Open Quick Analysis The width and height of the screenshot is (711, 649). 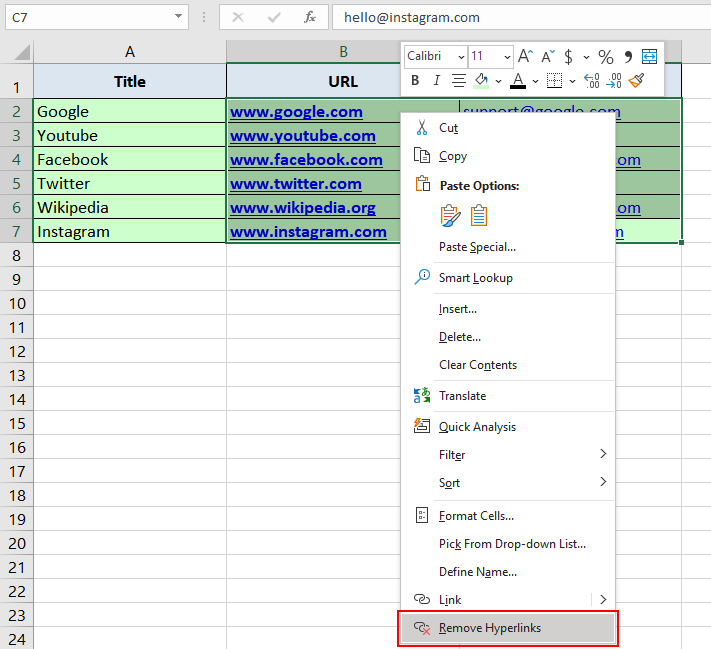tap(508, 427)
